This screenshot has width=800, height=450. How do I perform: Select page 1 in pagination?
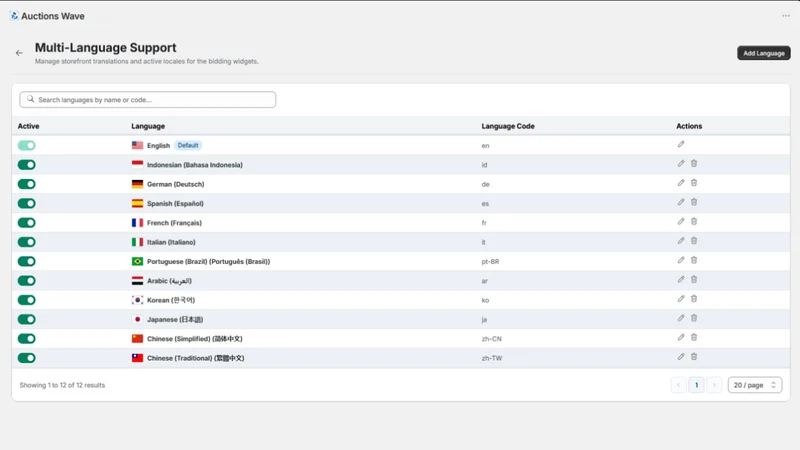tap(696, 385)
